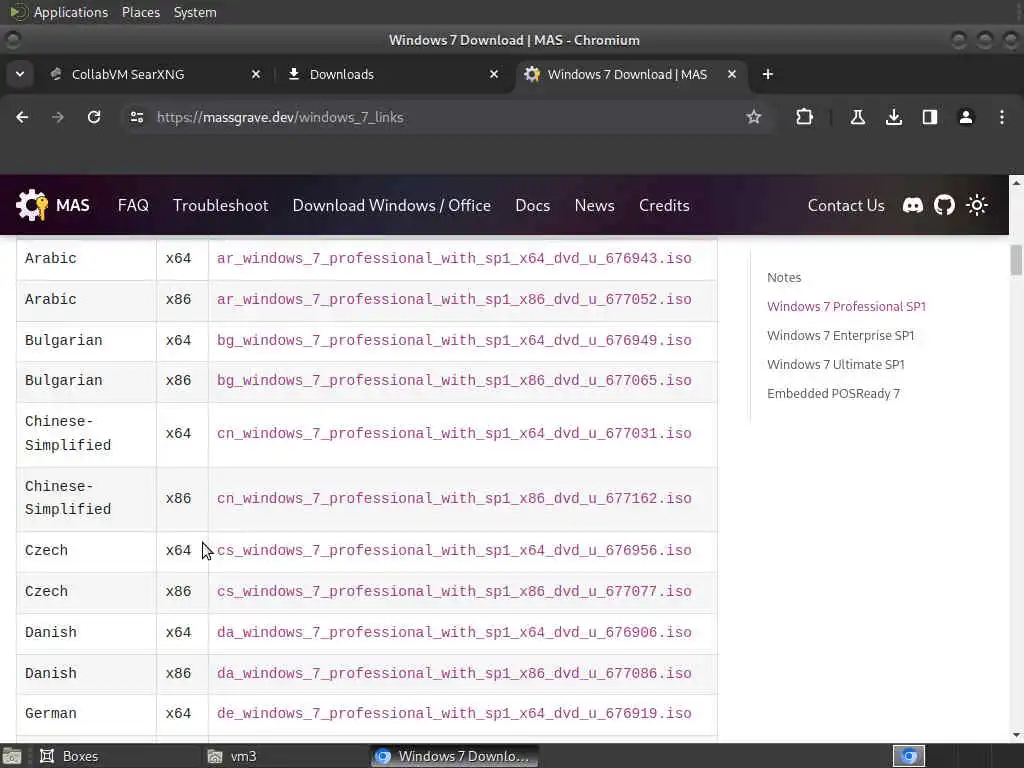Close the CollabVM SearXNG tab

click(x=256, y=74)
